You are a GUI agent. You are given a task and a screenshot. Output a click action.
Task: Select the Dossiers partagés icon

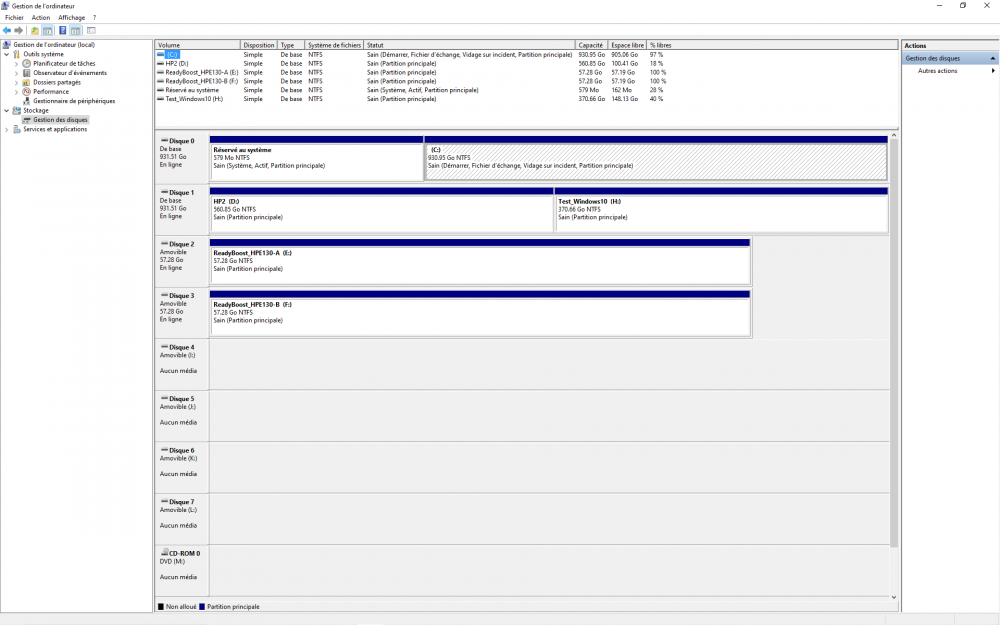click(27, 82)
